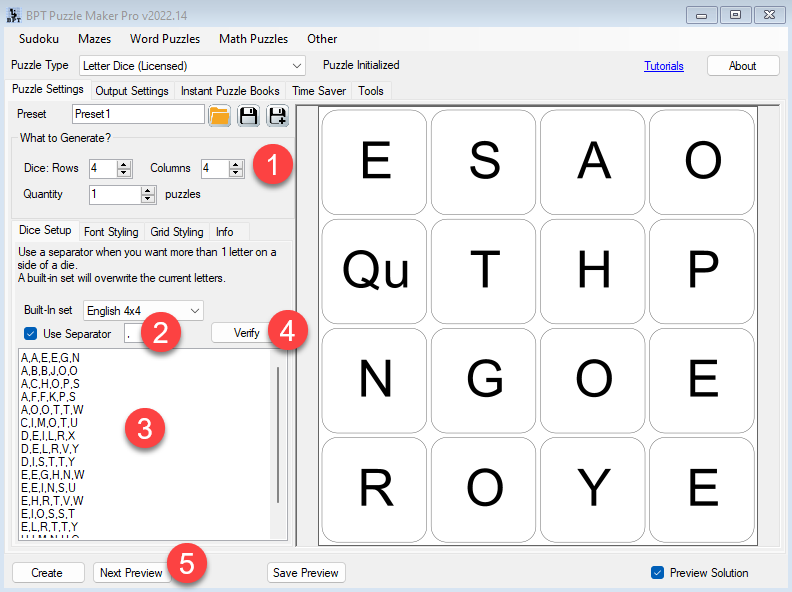Switch to the Output Settings tab

131,91
